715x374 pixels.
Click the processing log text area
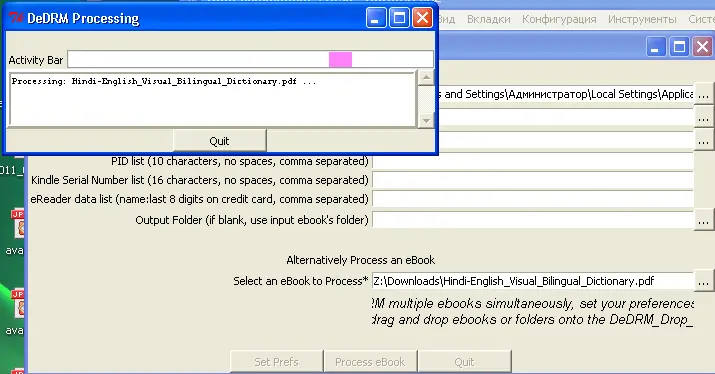pos(212,98)
